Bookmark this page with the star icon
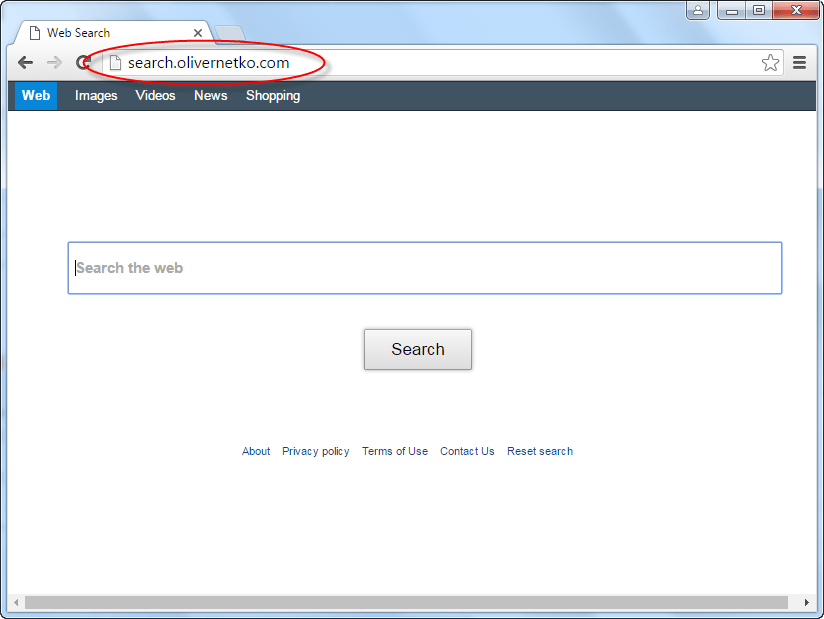The height and width of the screenshot is (619, 824). [x=770, y=63]
